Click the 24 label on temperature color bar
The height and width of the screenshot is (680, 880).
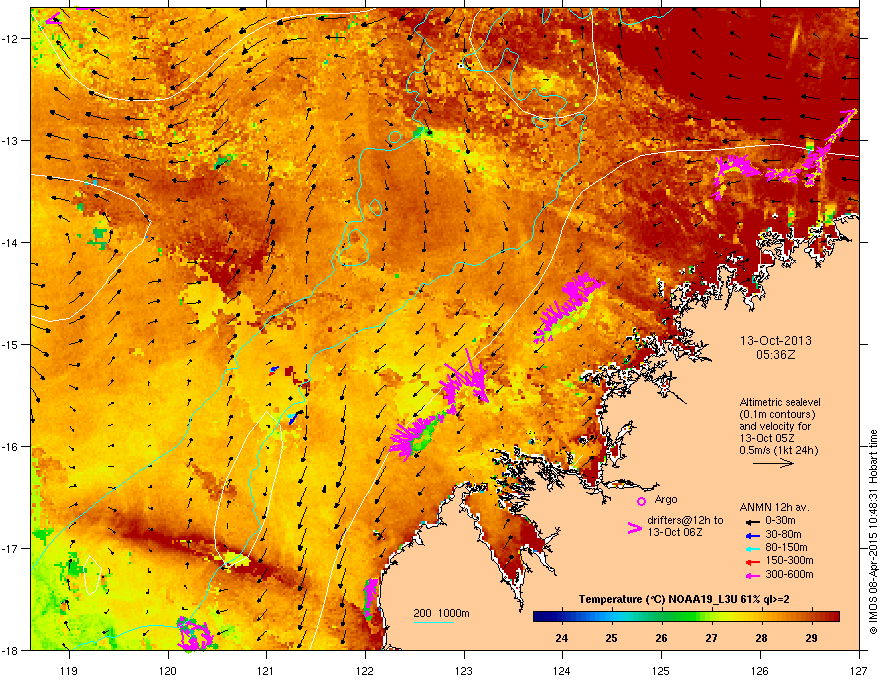562,638
